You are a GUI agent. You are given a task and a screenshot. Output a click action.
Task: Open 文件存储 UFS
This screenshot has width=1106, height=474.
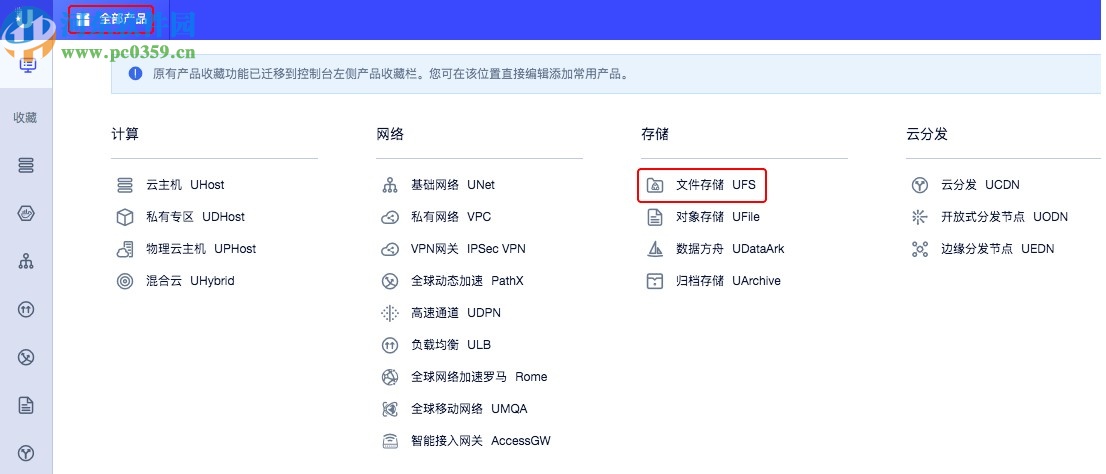point(716,185)
